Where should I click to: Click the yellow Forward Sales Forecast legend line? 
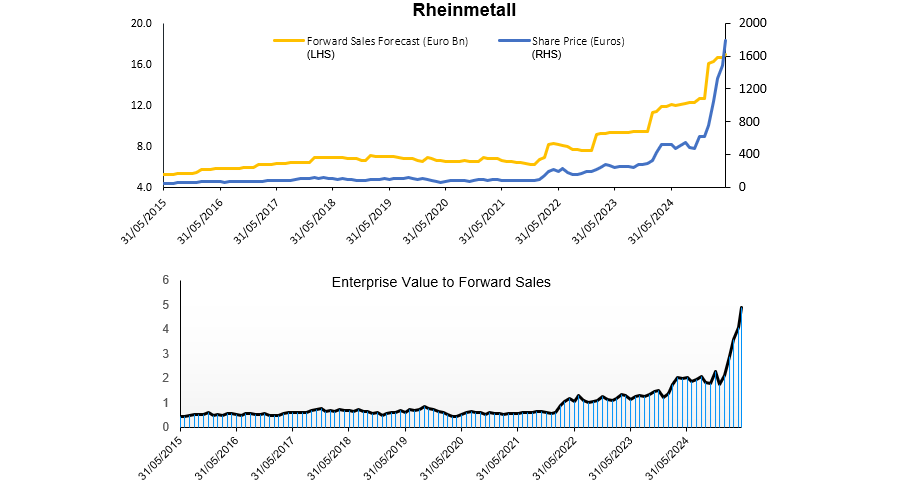click(x=288, y=41)
